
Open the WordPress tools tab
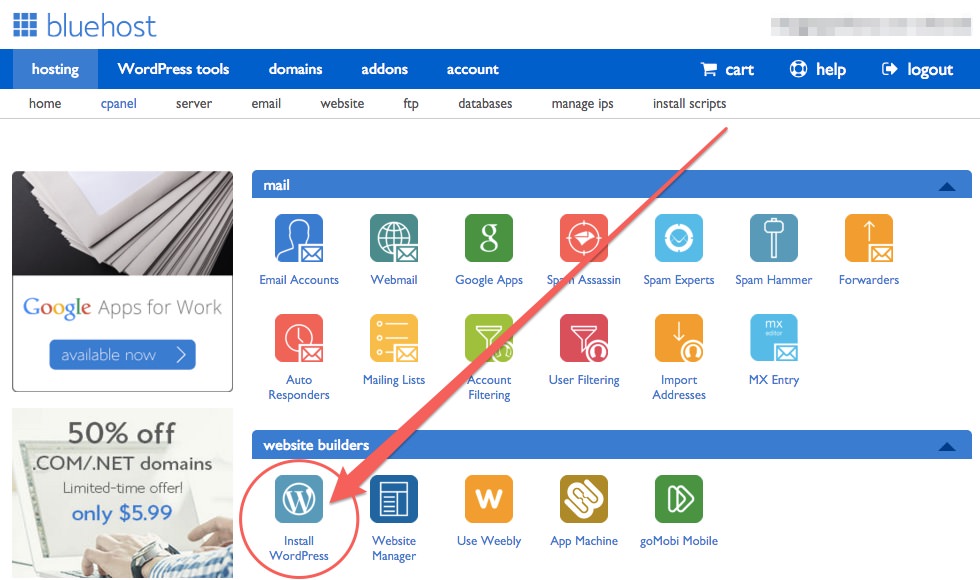pos(173,69)
